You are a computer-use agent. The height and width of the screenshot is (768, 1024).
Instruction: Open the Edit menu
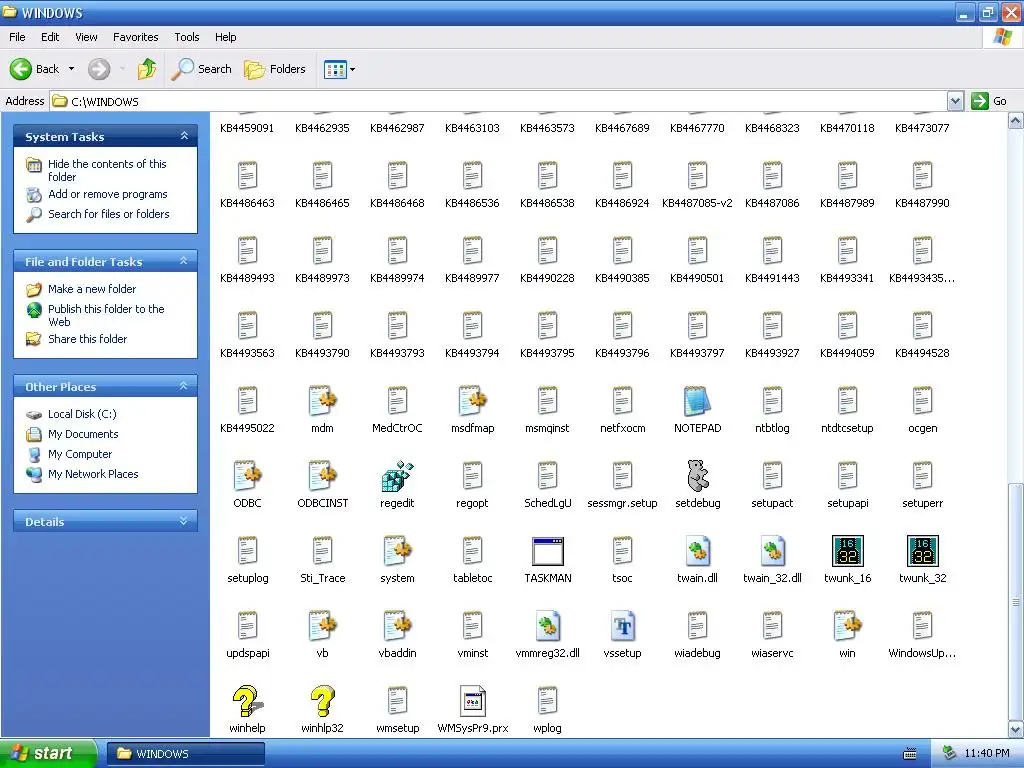click(x=50, y=37)
